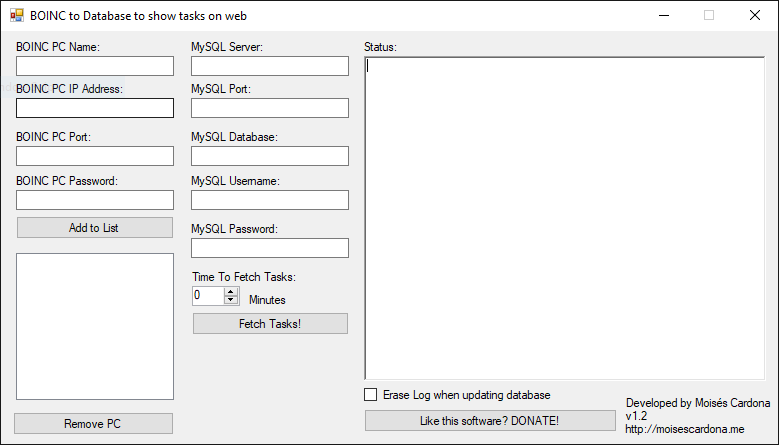Click the Status: label
The image size is (779, 445).
point(380,47)
